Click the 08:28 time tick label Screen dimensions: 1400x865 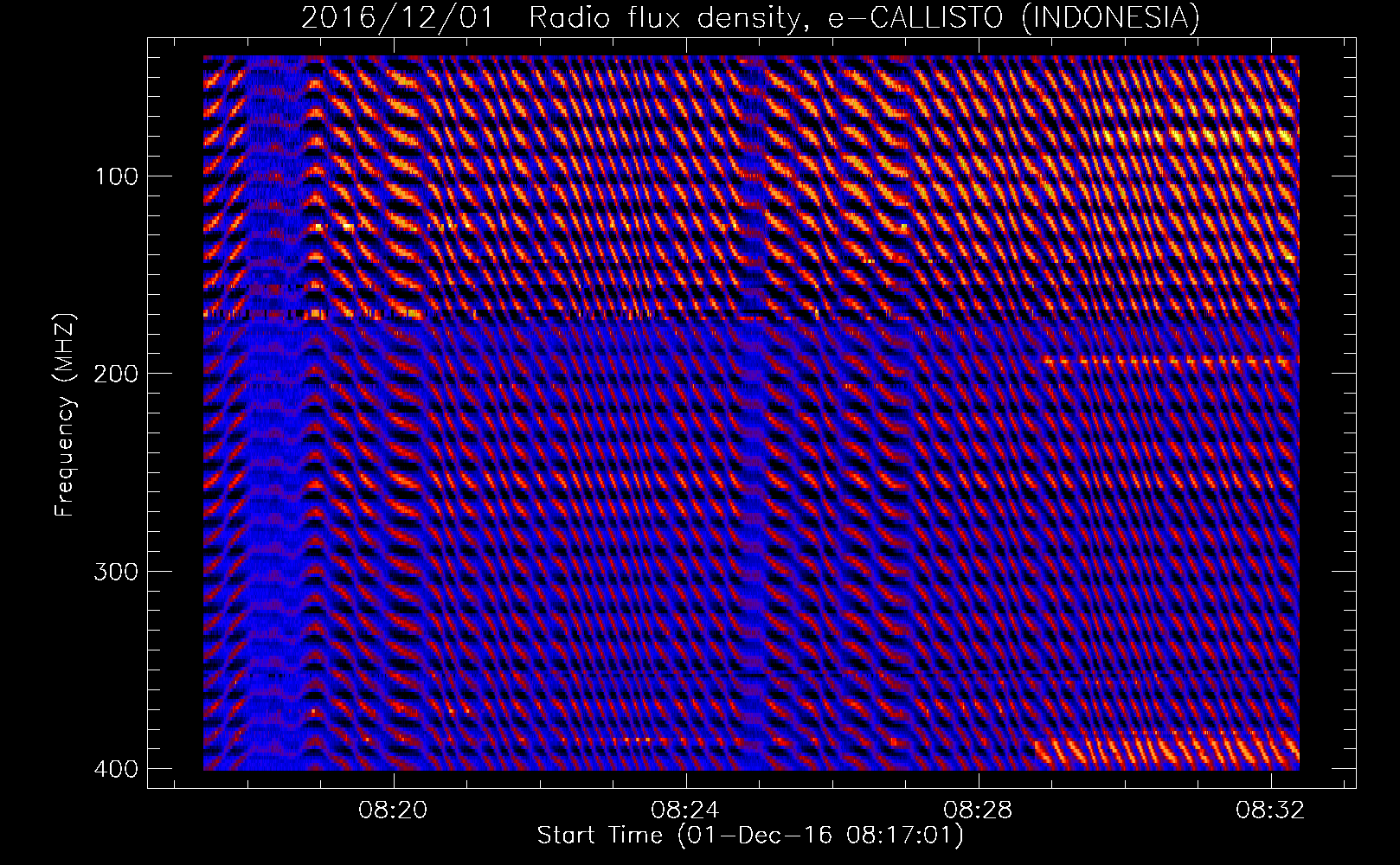[x=979, y=811]
